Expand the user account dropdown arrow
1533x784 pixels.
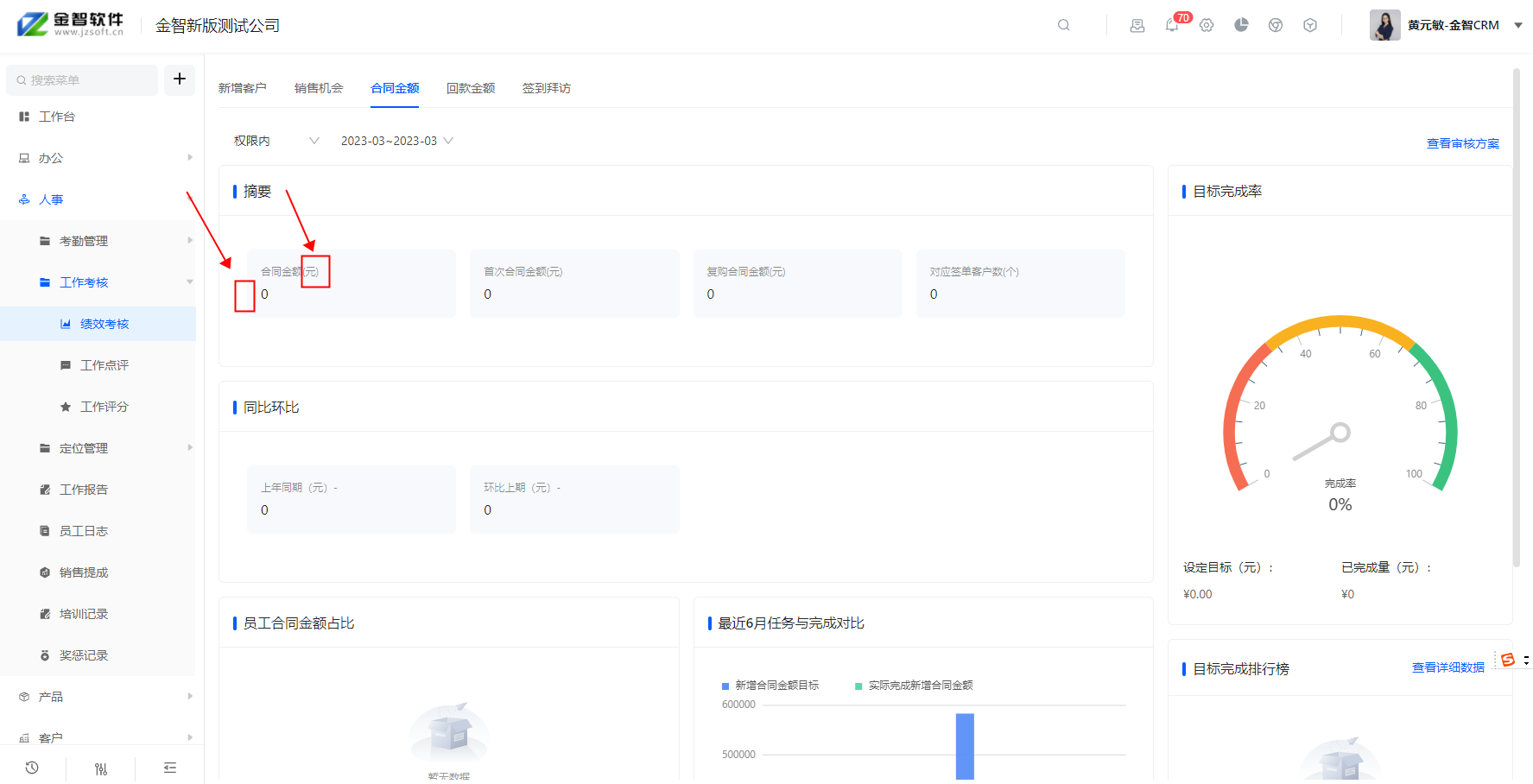point(1518,25)
